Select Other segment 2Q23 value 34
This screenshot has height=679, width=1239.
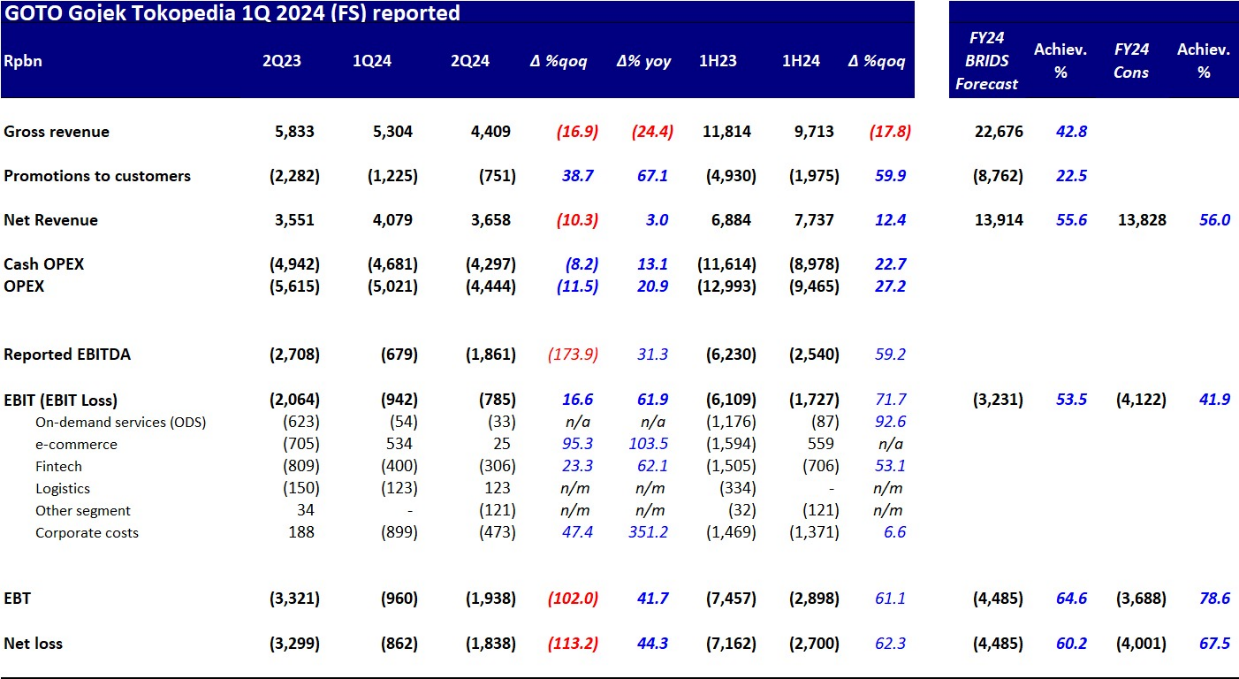click(306, 510)
